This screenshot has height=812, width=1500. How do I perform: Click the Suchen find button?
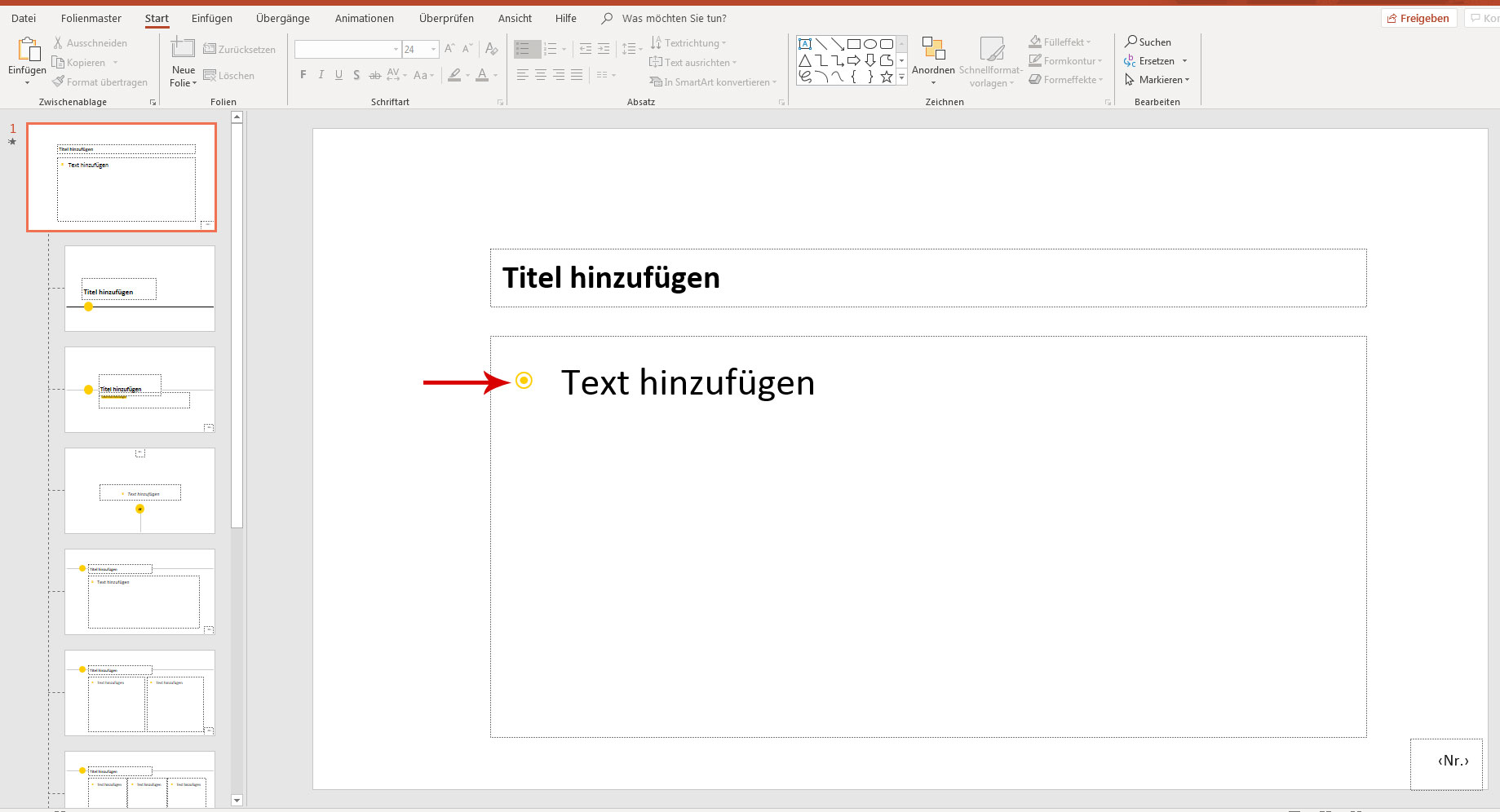(x=1148, y=42)
